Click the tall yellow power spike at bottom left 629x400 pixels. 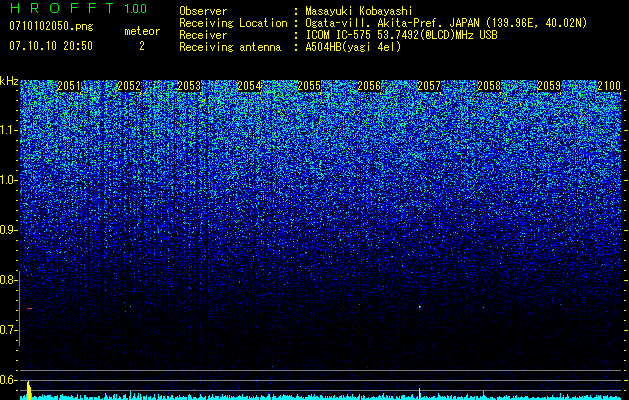click(x=29, y=391)
